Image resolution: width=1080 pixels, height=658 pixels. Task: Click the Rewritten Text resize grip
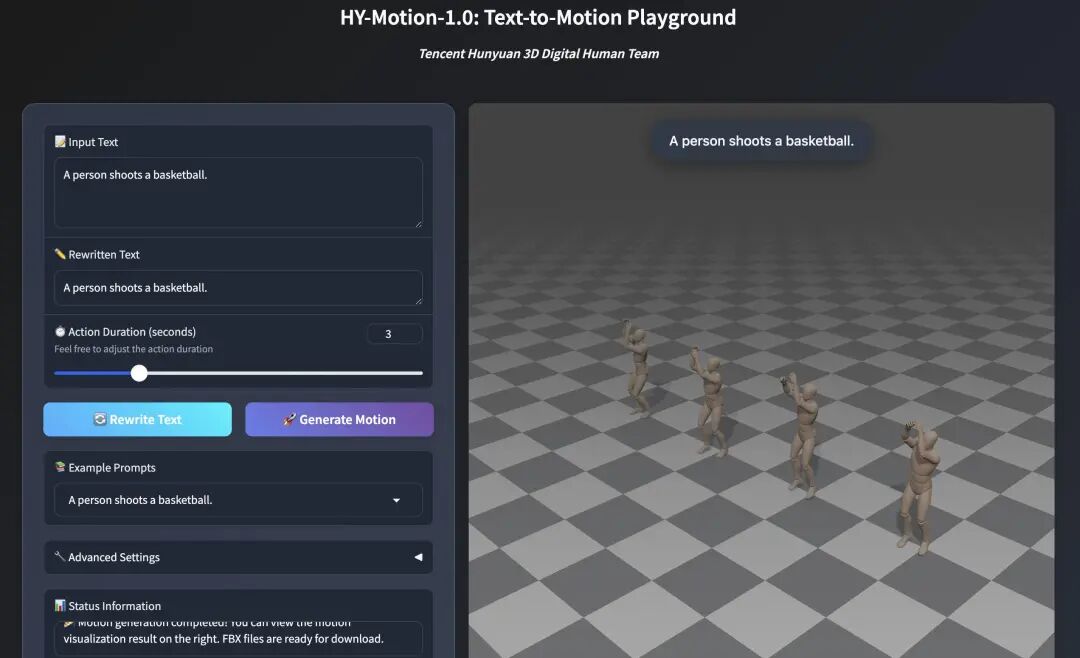418,300
